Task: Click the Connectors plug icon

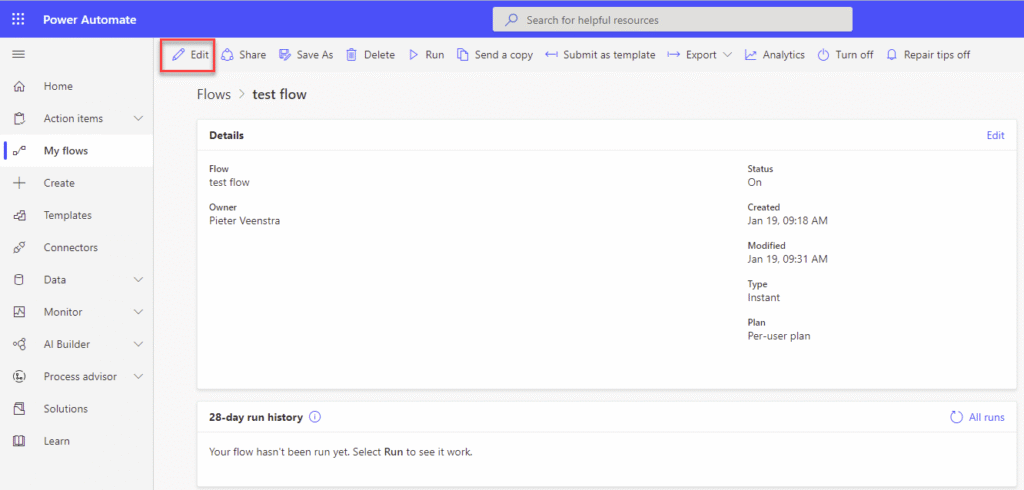Action: pos(19,248)
